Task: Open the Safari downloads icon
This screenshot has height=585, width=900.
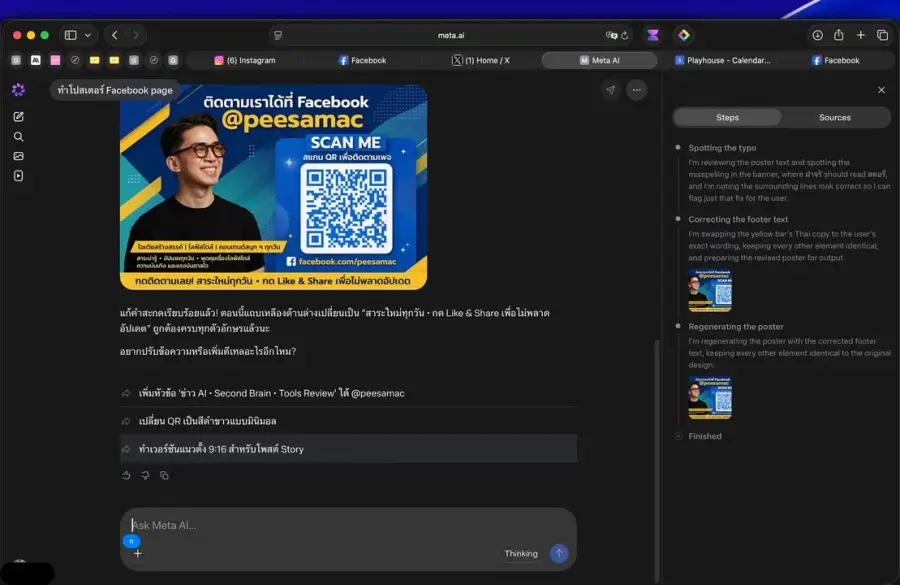Action: pos(817,35)
